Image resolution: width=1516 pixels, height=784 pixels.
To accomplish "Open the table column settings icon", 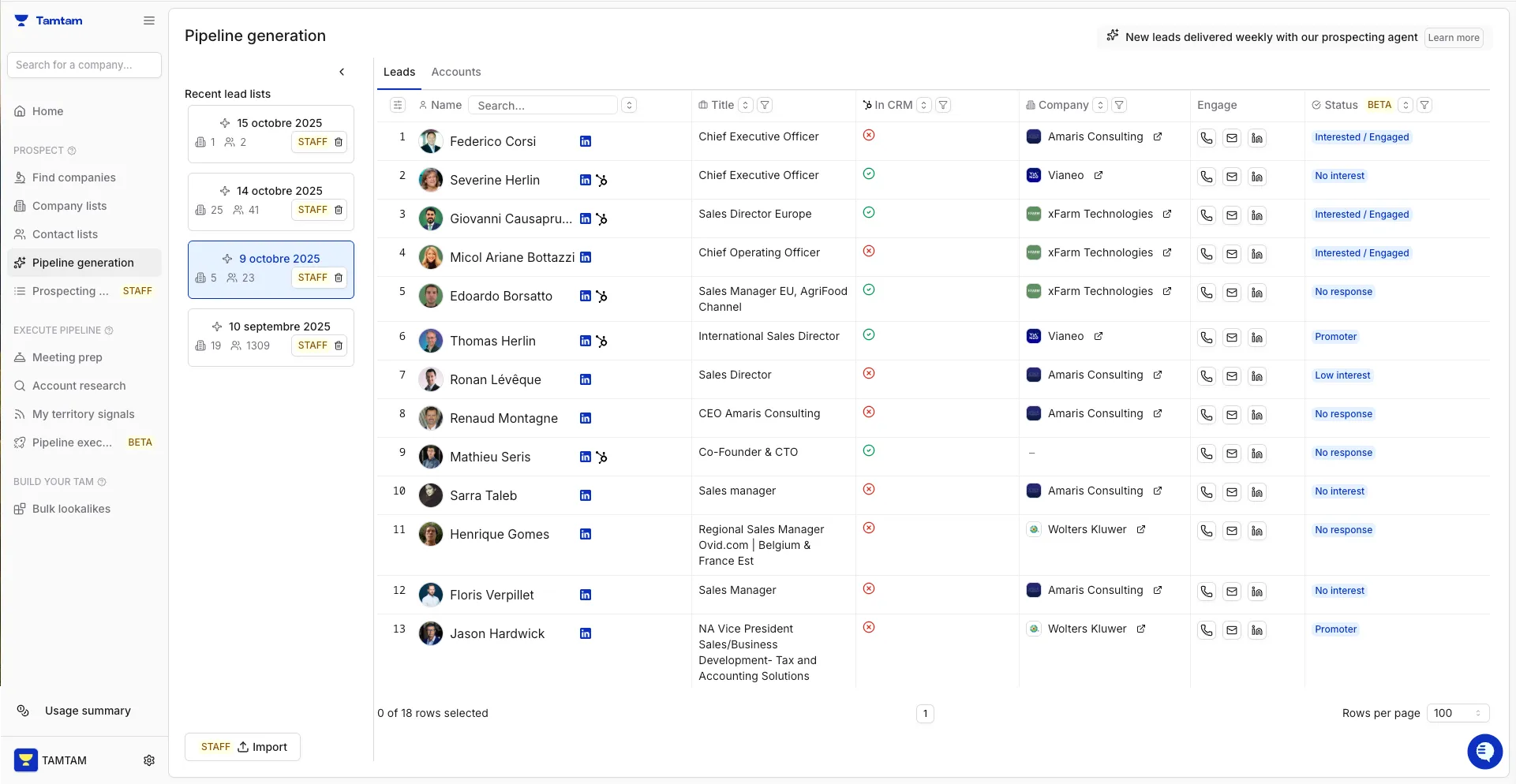I will [x=398, y=105].
